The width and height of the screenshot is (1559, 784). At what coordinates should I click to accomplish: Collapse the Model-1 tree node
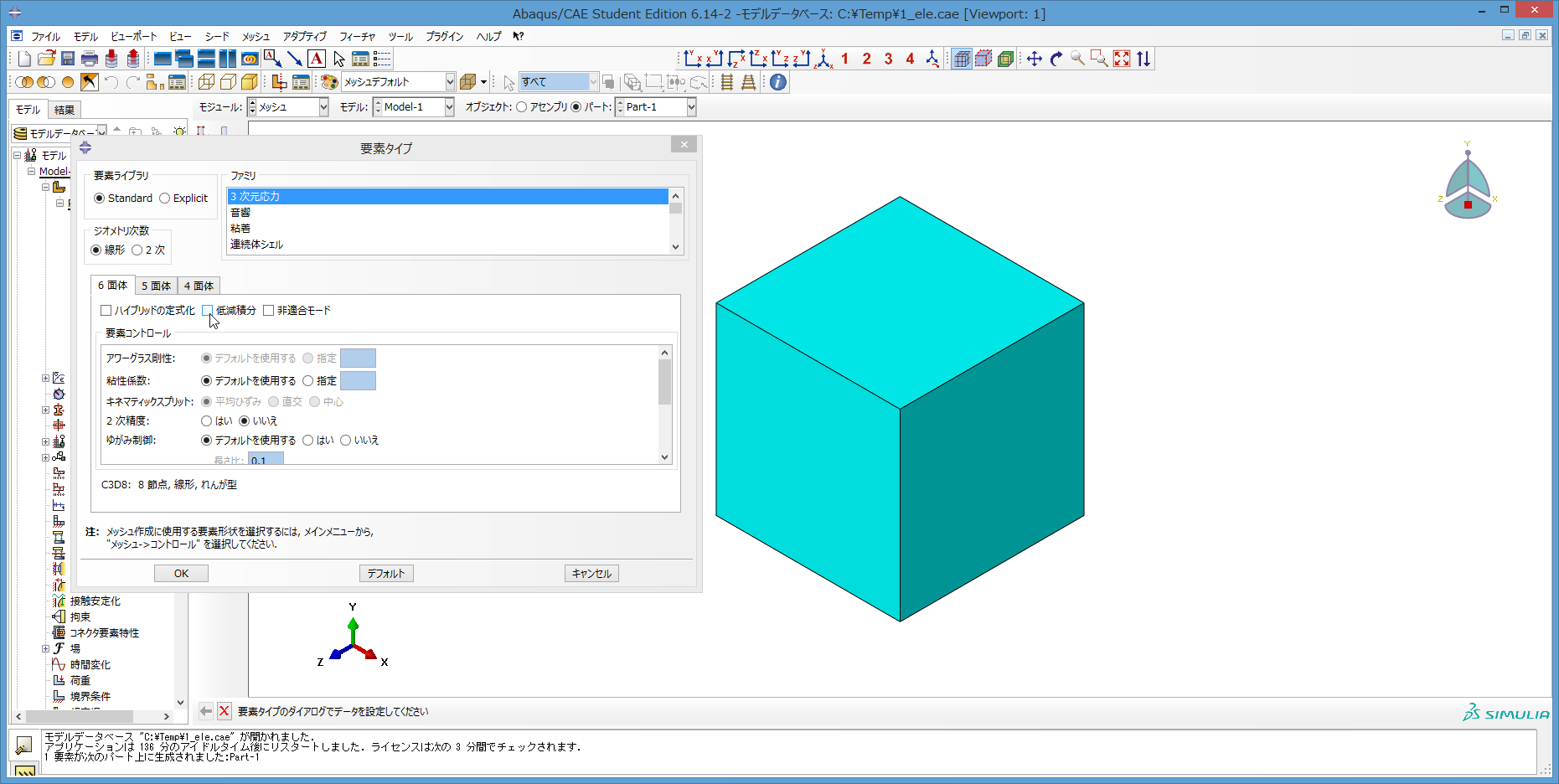click(x=31, y=171)
